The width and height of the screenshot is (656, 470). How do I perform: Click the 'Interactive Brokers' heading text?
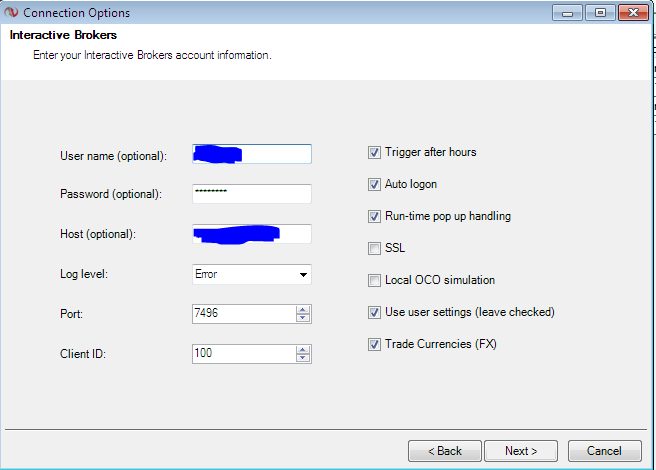63,35
